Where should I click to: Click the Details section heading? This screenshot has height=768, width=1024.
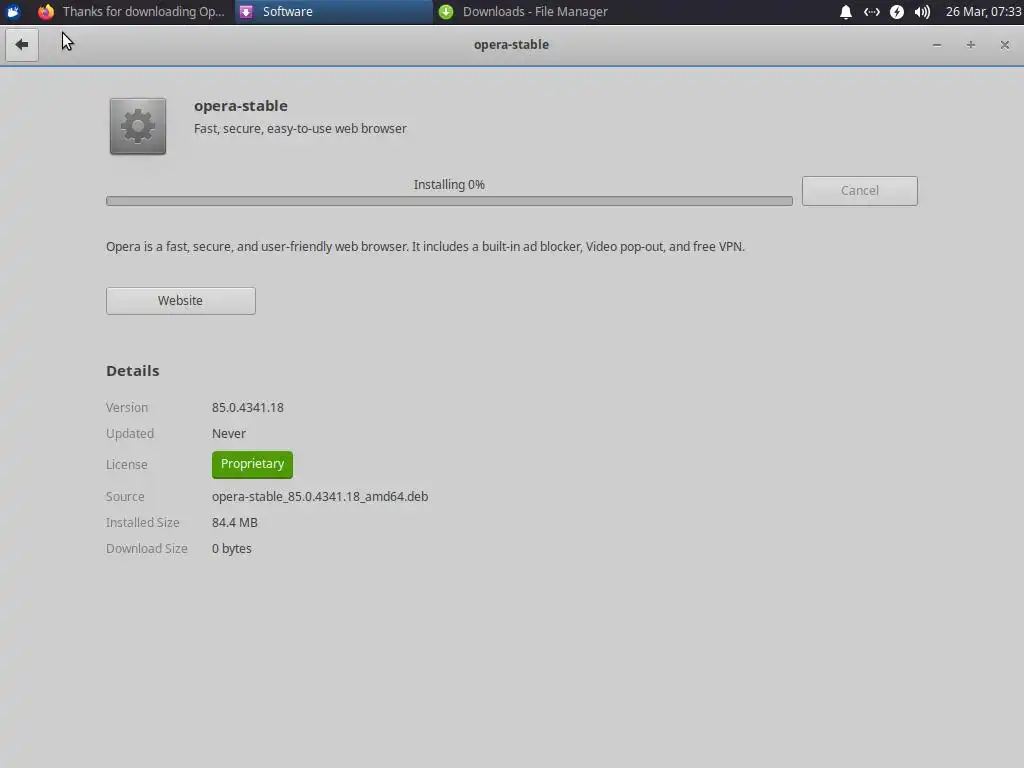click(133, 371)
